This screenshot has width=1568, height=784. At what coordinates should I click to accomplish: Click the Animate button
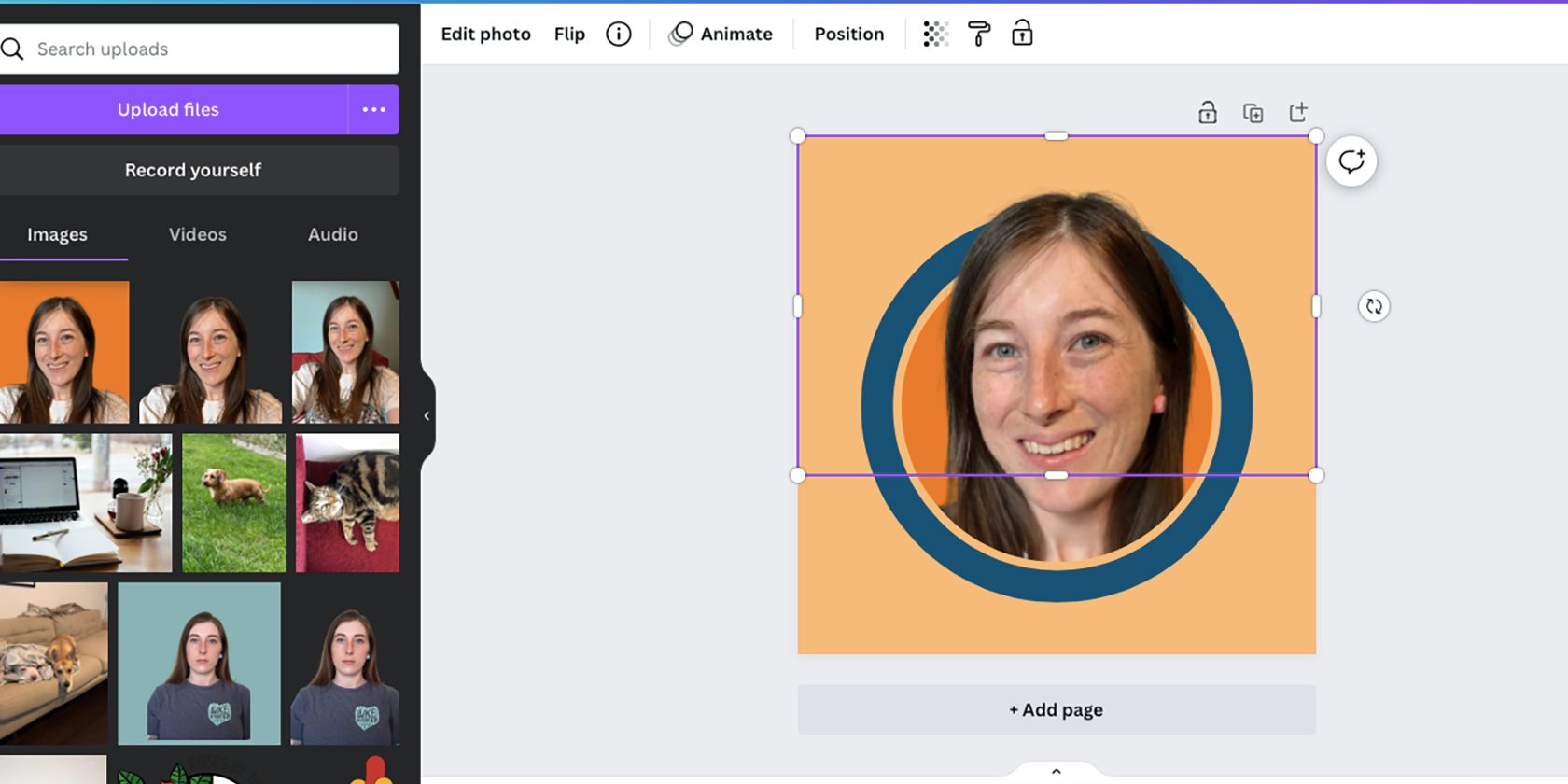tap(721, 35)
